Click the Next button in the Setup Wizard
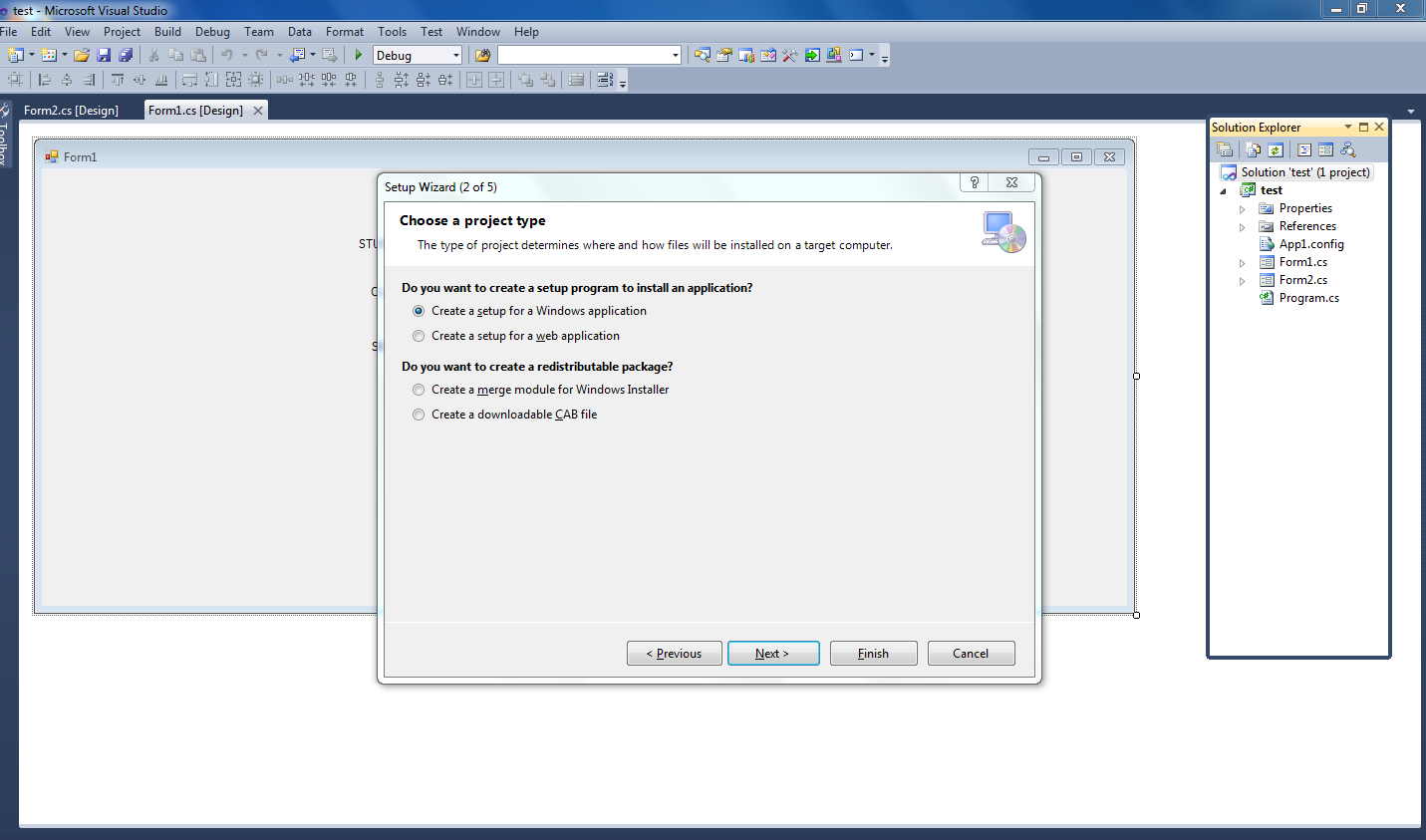 [773, 653]
